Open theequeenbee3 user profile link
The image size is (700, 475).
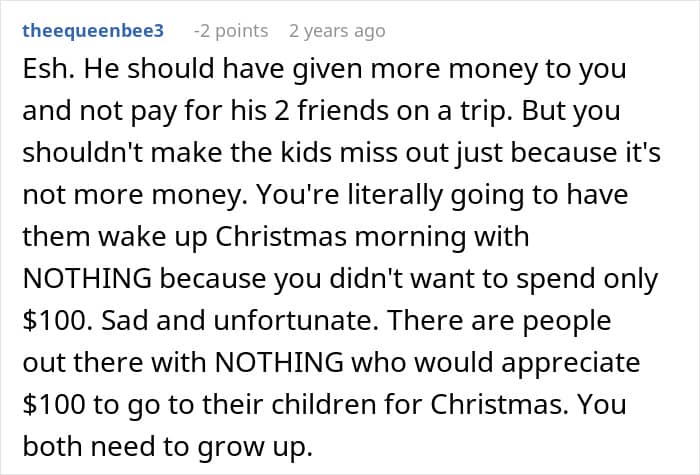(93, 31)
